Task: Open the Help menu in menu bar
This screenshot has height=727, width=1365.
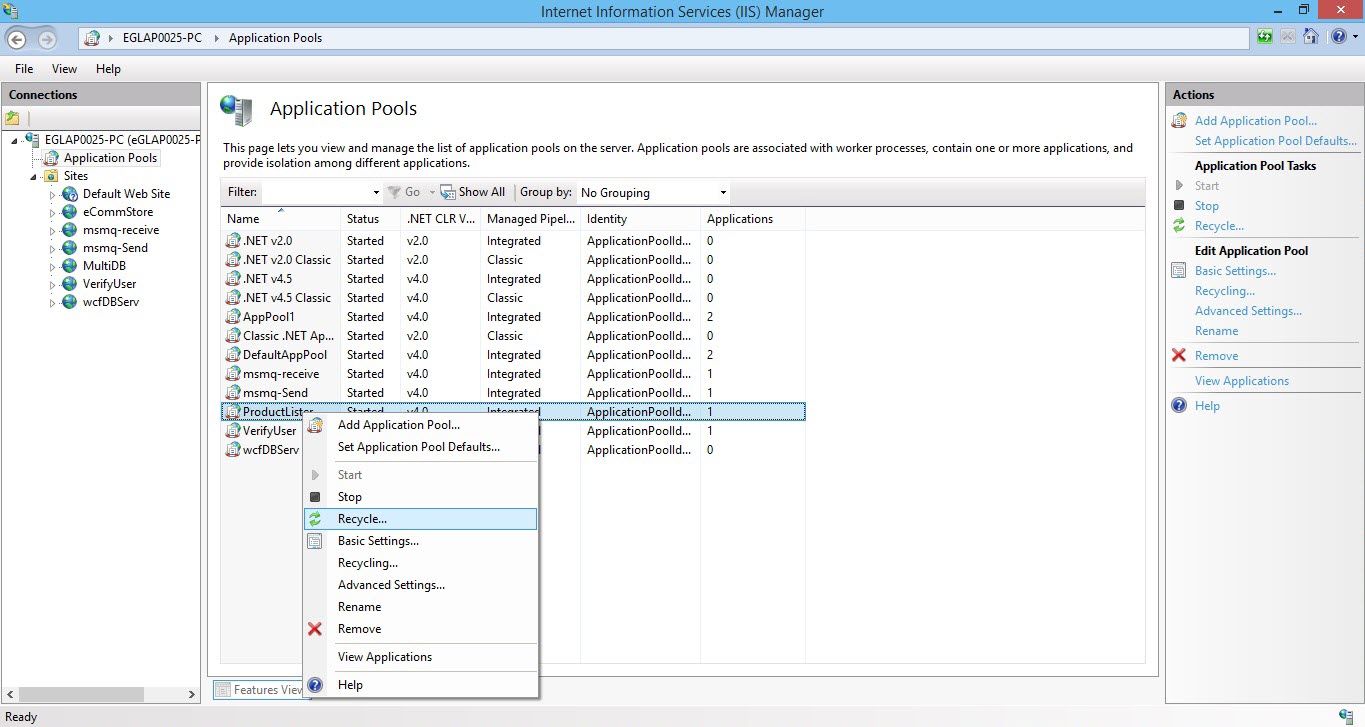Action: pyautogui.click(x=108, y=69)
